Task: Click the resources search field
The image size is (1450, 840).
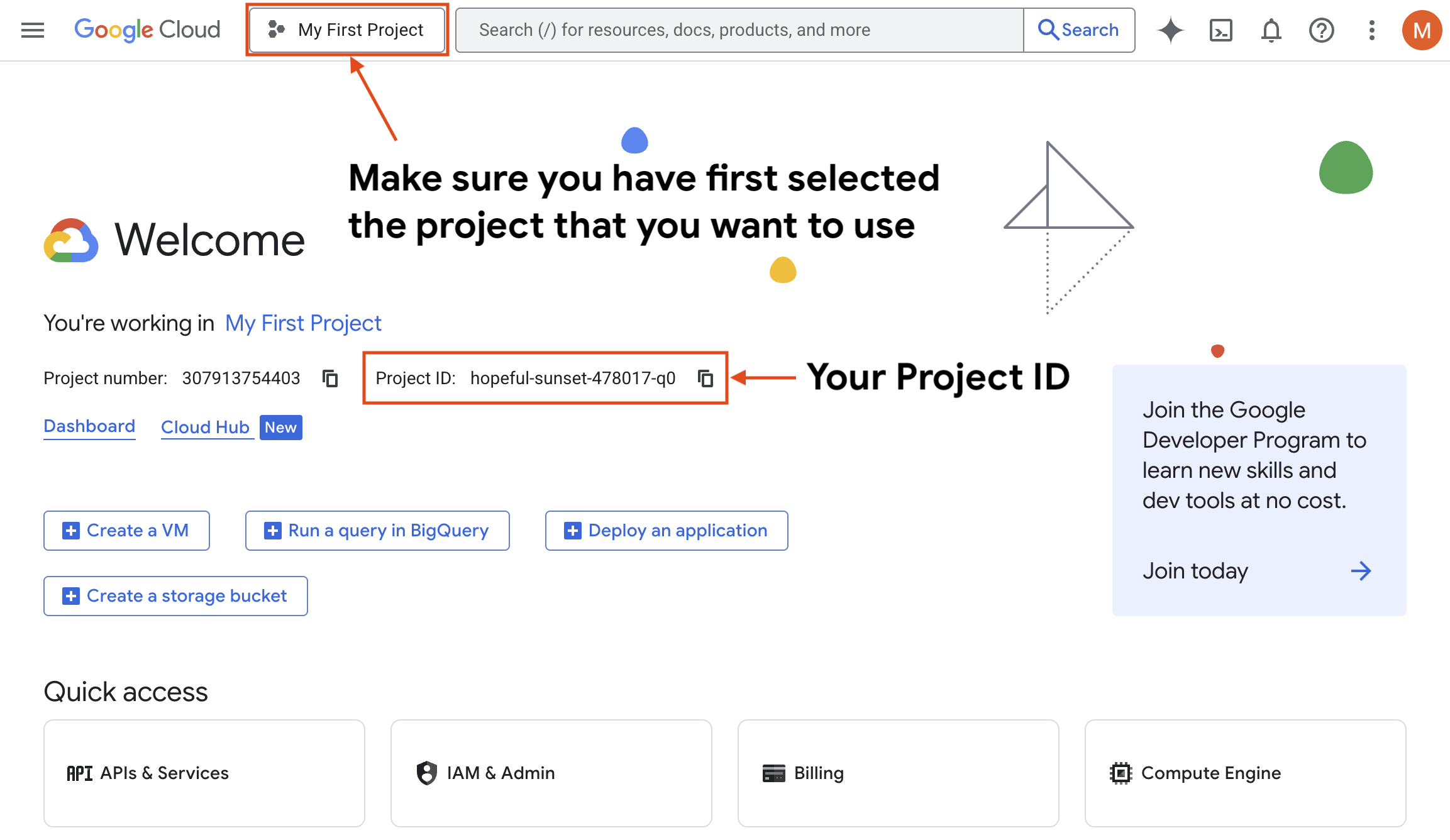Action: click(x=736, y=30)
